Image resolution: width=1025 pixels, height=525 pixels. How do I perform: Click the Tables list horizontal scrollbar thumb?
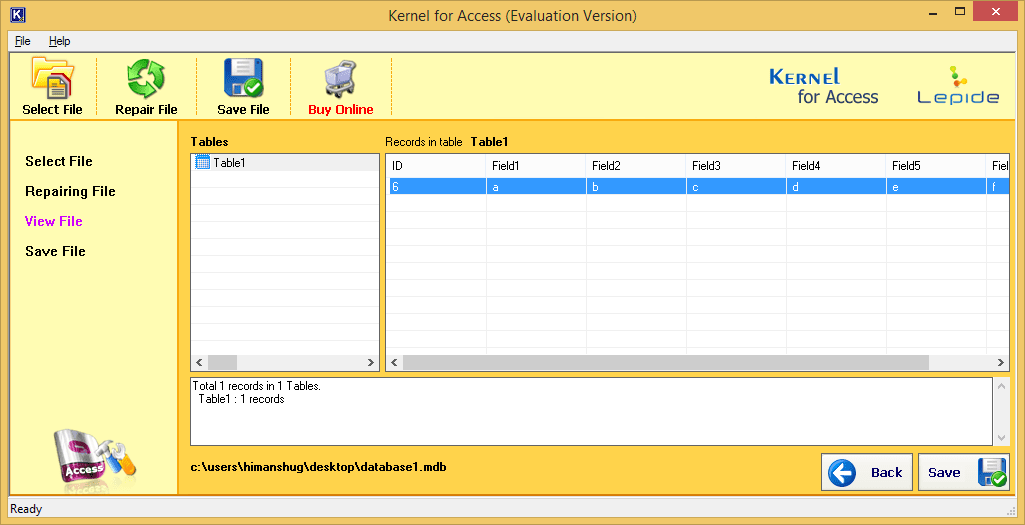click(x=222, y=362)
